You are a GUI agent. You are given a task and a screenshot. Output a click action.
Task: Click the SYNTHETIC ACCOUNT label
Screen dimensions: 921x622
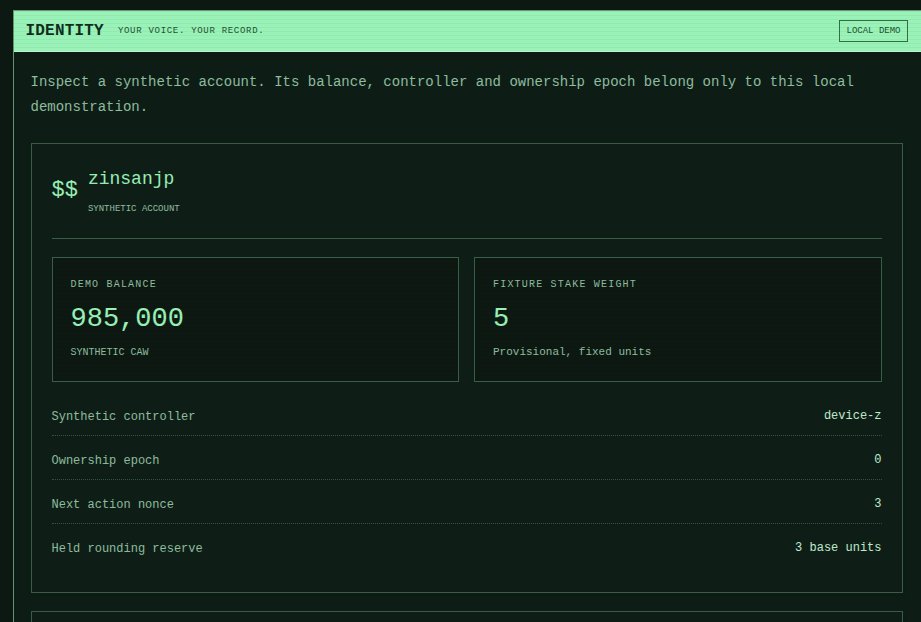click(134, 208)
